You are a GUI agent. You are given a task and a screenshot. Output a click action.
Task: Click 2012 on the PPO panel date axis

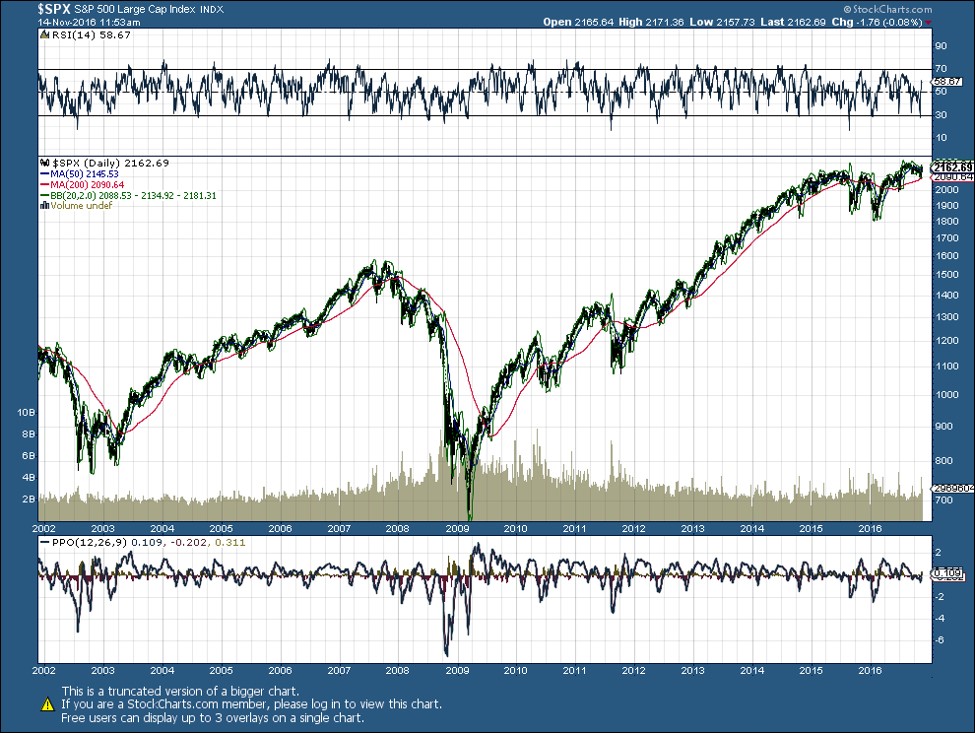634,671
